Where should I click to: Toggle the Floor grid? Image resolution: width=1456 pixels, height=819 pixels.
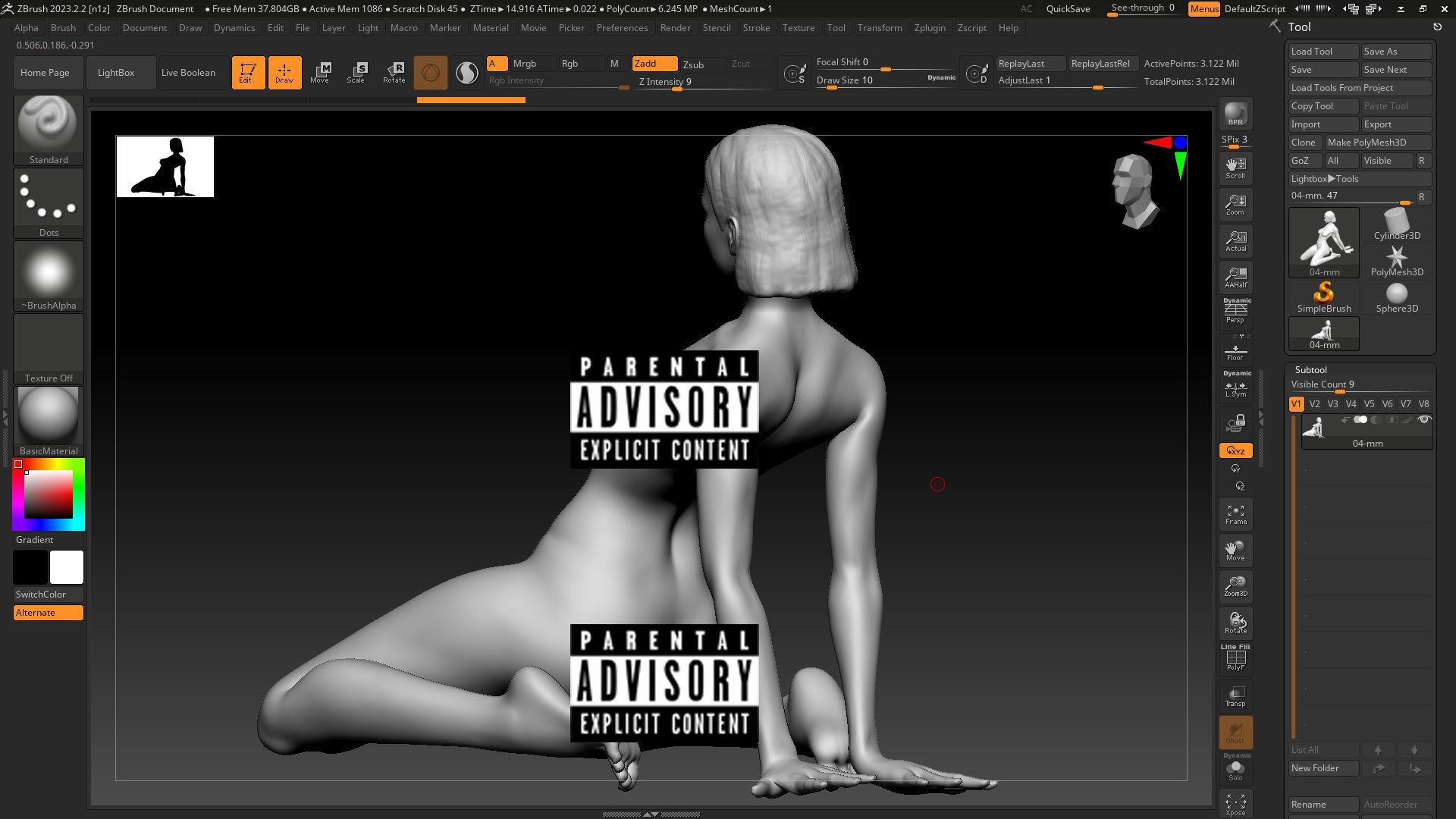[1235, 350]
